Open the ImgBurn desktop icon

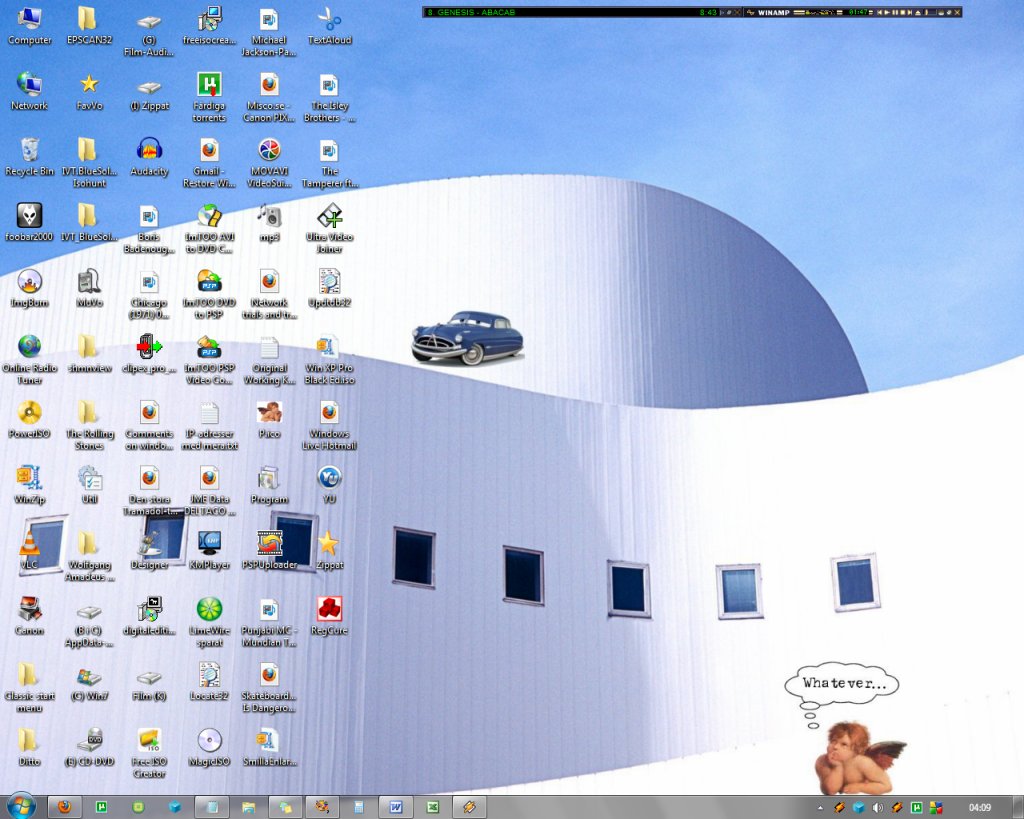click(x=29, y=282)
